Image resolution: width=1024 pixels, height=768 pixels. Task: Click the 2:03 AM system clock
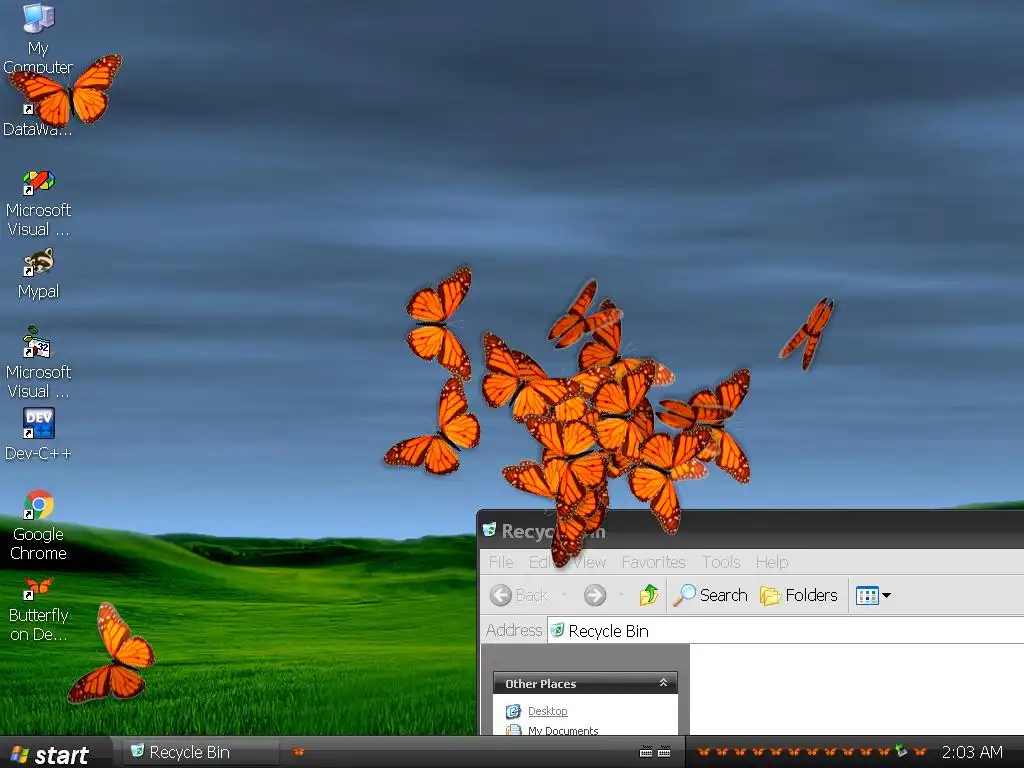pos(972,752)
